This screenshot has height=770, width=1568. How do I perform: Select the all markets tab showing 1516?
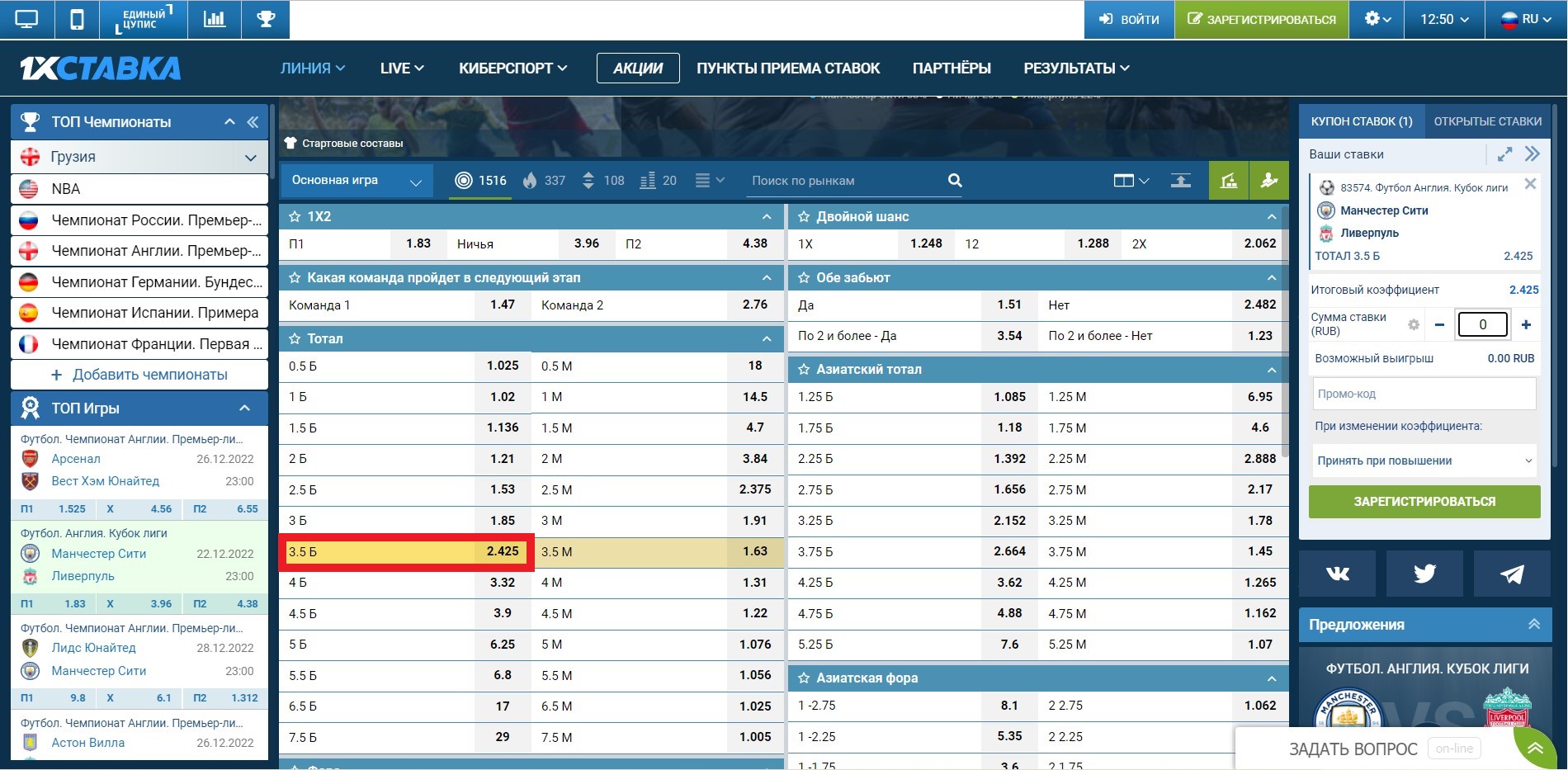coord(481,181)
